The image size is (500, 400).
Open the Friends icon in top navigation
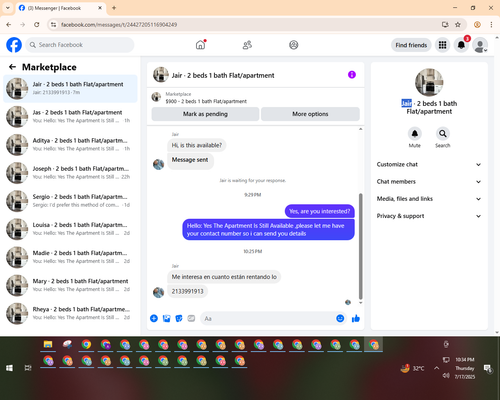click(x=247, y=45)
